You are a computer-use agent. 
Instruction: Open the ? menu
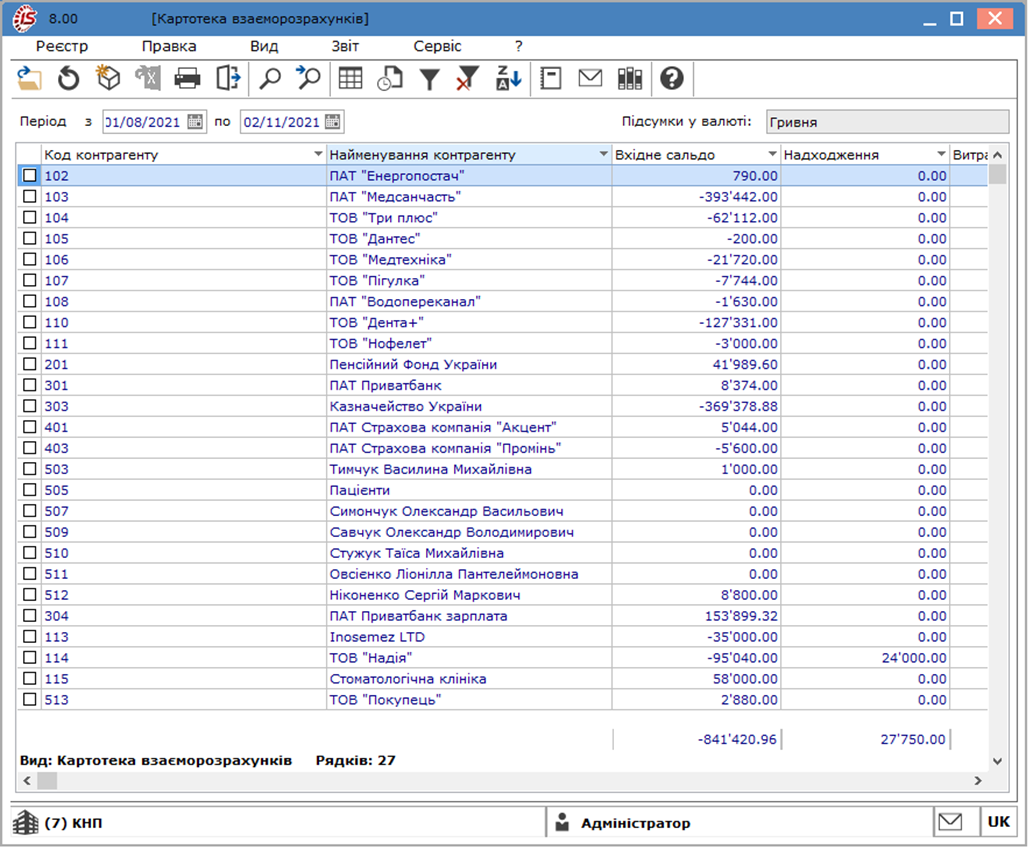click(518, 46)
